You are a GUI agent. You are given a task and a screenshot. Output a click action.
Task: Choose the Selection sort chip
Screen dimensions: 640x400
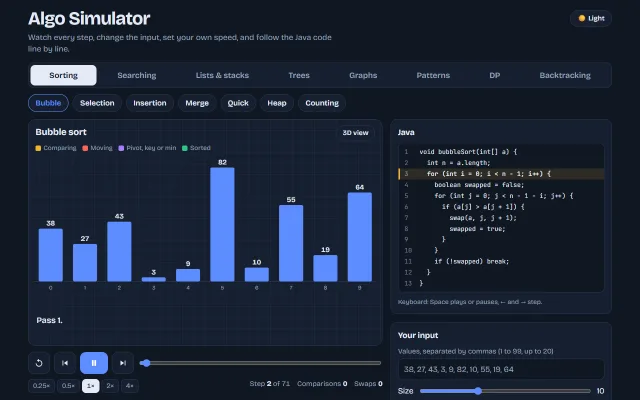97,103
